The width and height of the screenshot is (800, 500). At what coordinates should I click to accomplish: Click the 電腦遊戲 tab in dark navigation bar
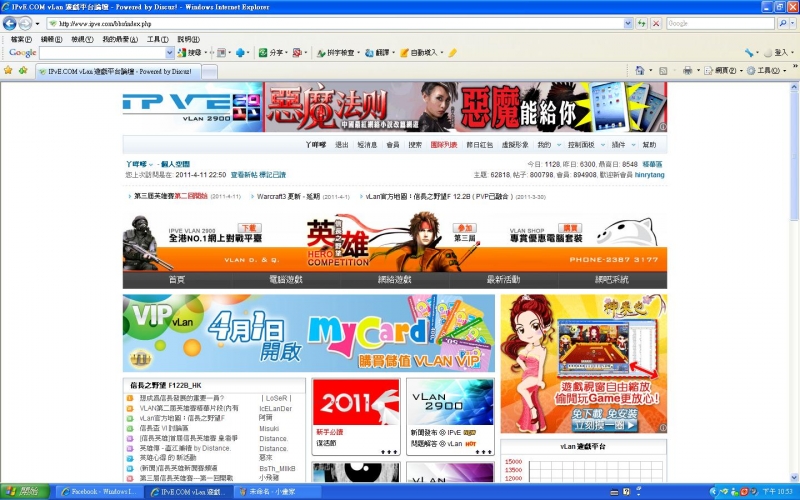[x=286, y=280]
